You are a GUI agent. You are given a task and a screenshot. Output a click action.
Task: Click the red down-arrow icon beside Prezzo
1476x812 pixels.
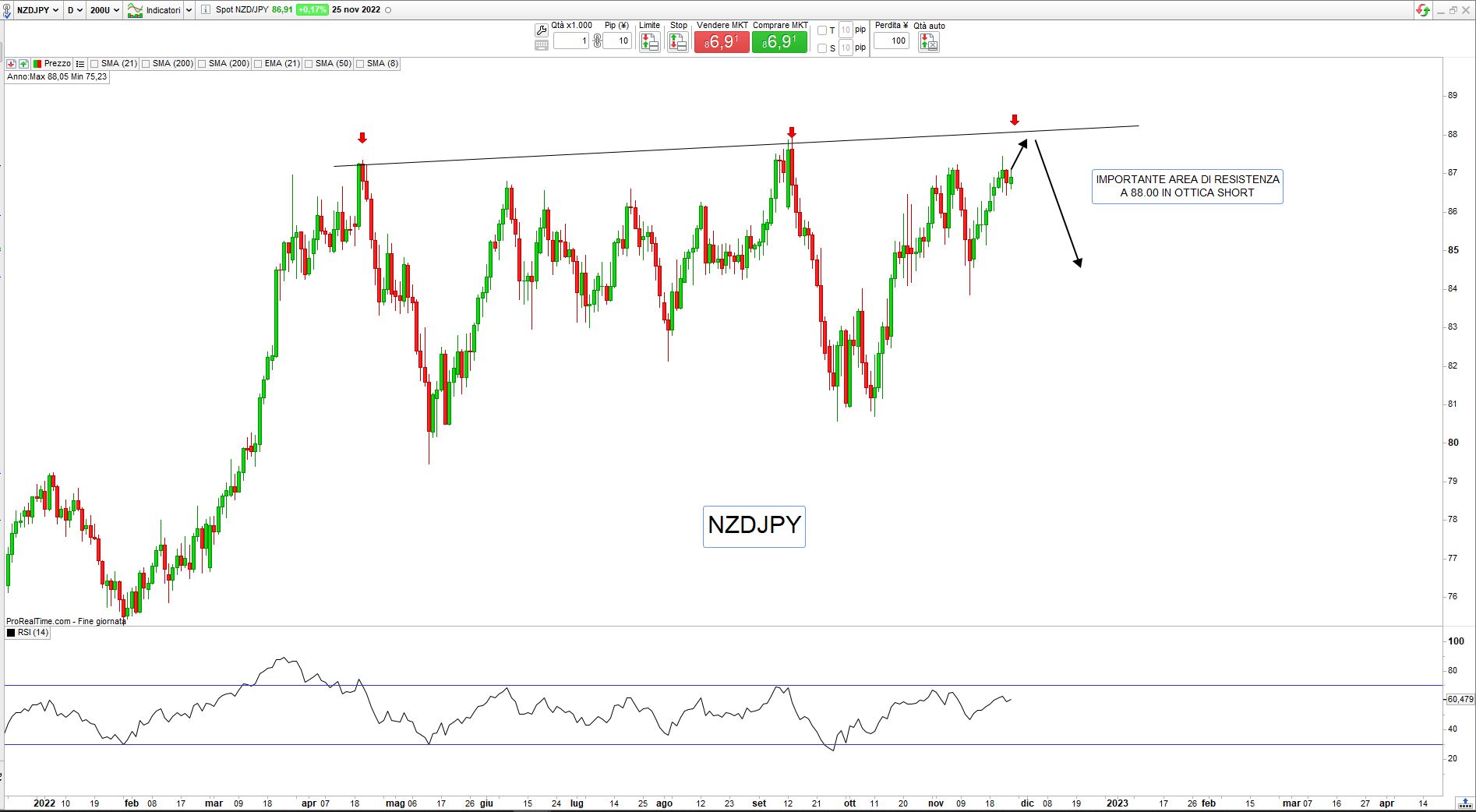tap(12, 64)
